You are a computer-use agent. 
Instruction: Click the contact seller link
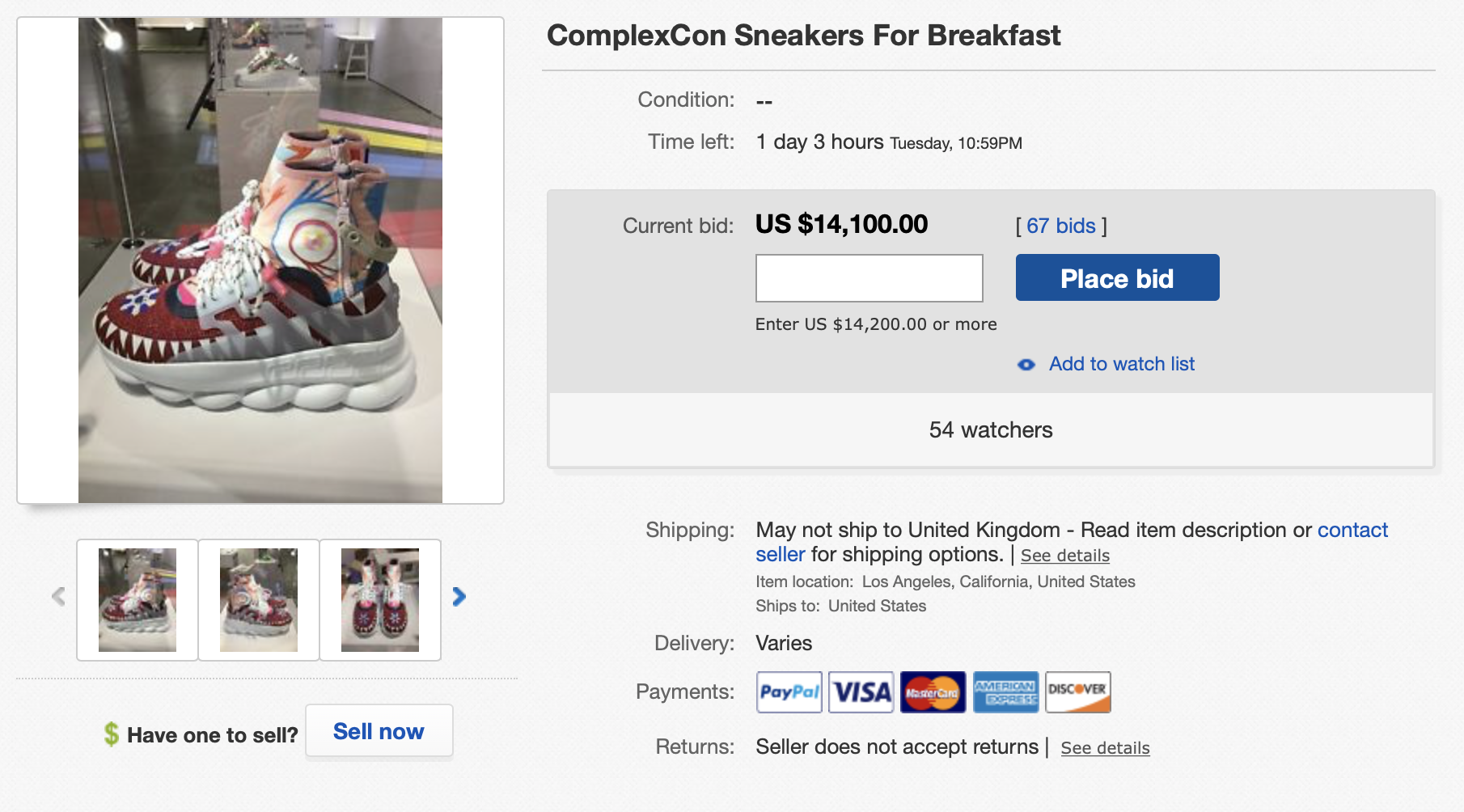pos(1352,531)
